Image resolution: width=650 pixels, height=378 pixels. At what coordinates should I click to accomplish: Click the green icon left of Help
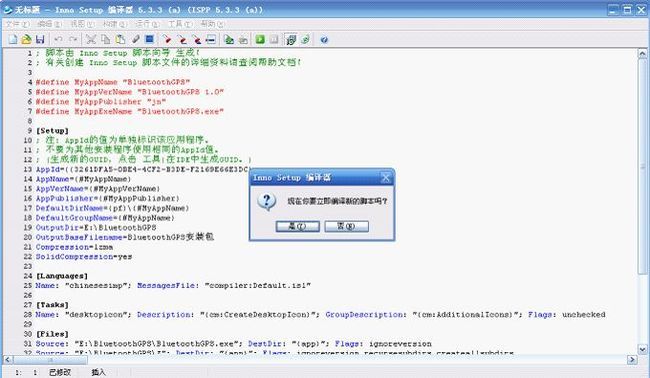[306, 40]
